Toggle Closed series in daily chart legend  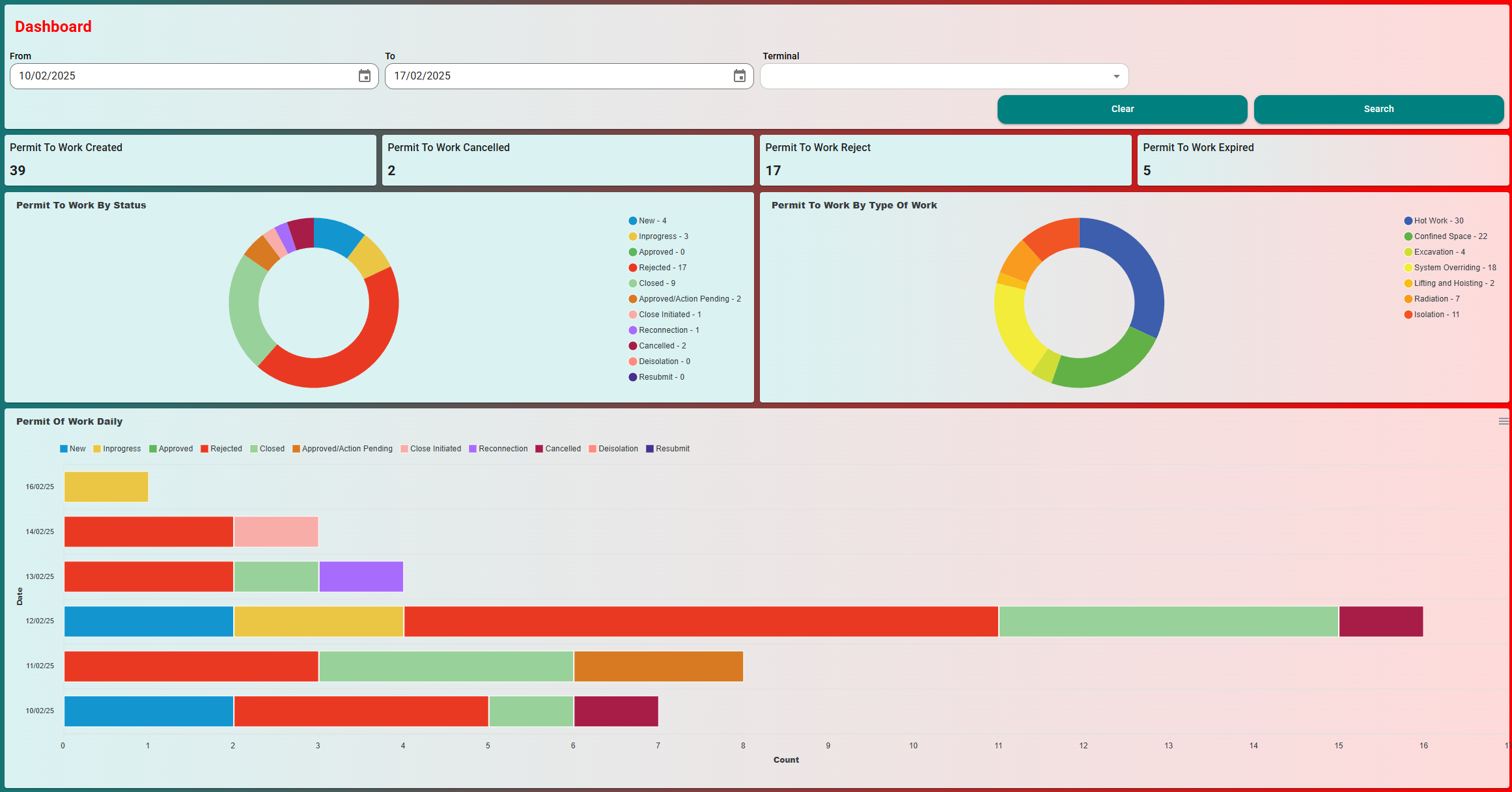pos(268,449)
